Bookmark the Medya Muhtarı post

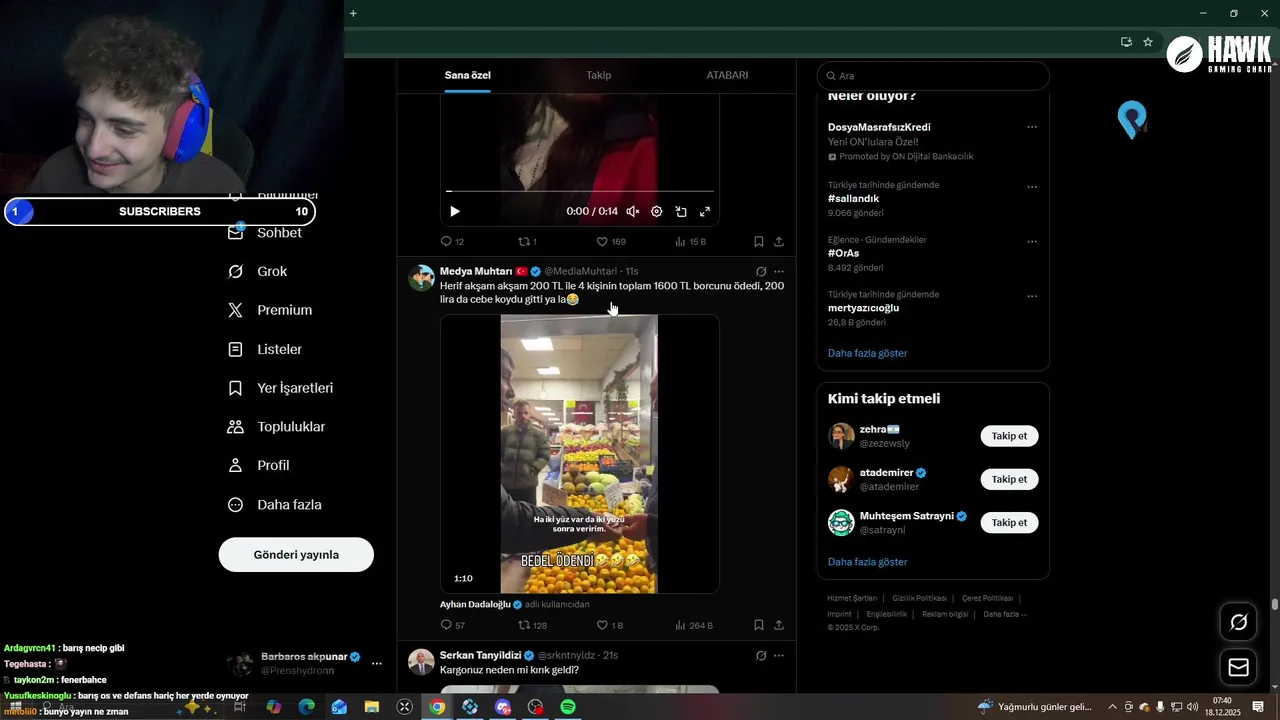pos(759,625)
